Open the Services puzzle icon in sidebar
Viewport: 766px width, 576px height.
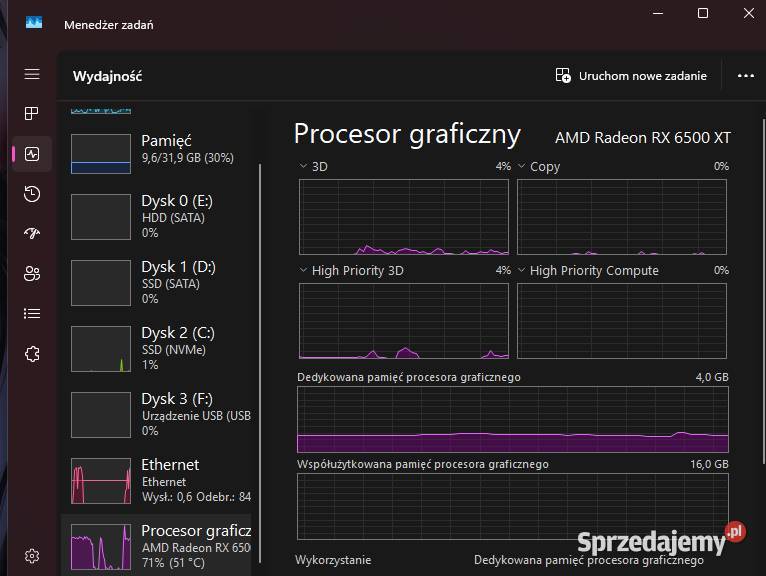pos(32,354)
